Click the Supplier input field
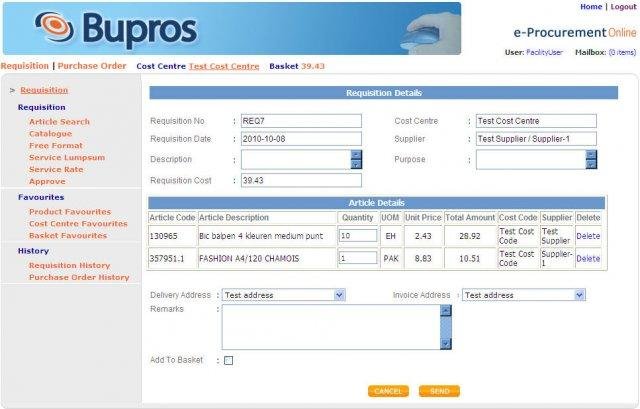640x409 pixels. tap(536, 139)
